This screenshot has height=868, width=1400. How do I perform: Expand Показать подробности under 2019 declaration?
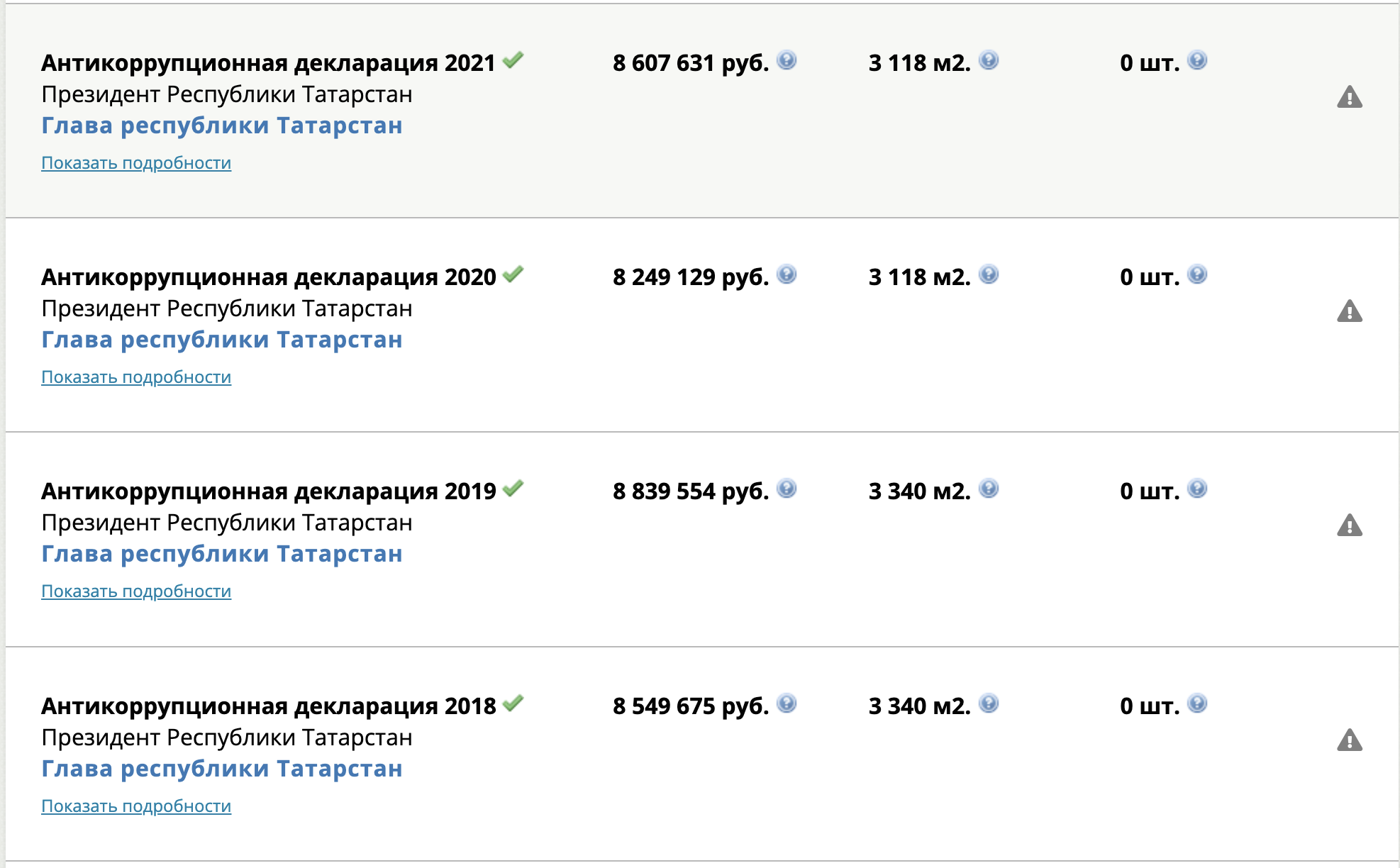click(x=136, y=591)
